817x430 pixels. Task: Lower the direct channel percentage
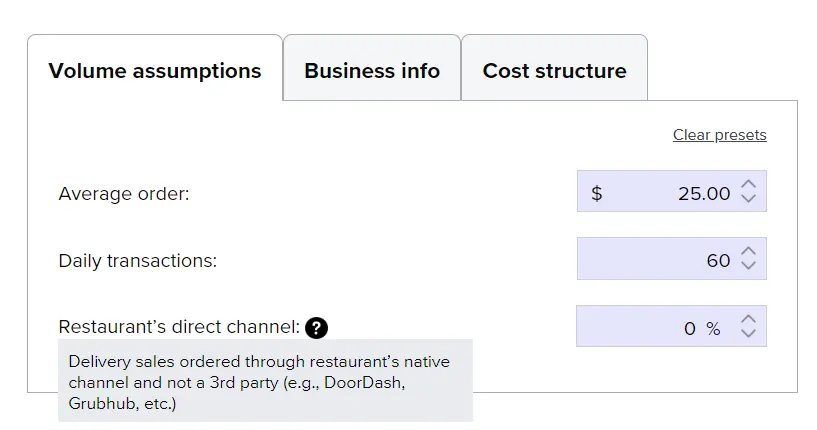pyautogui.click(x=749, y=335)
